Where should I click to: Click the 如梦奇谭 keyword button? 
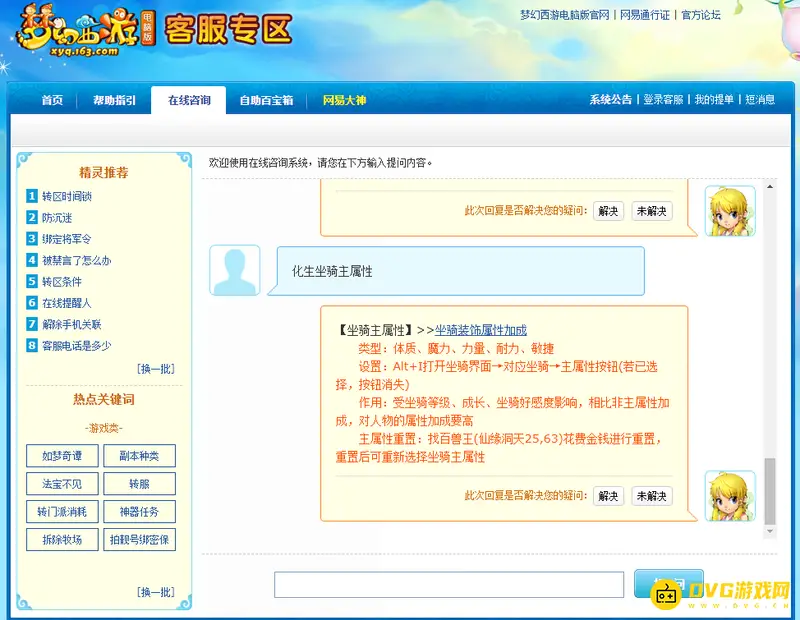point(62,456)
